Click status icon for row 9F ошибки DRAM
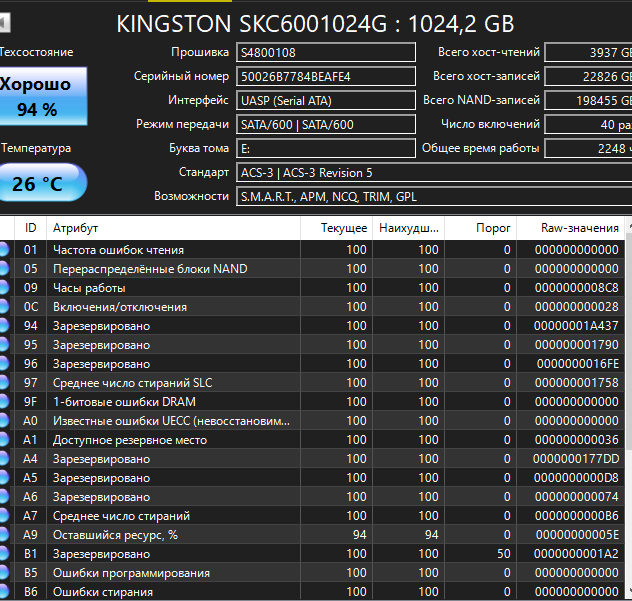This screenshot has width=632, height=601. tap(4, 401)
